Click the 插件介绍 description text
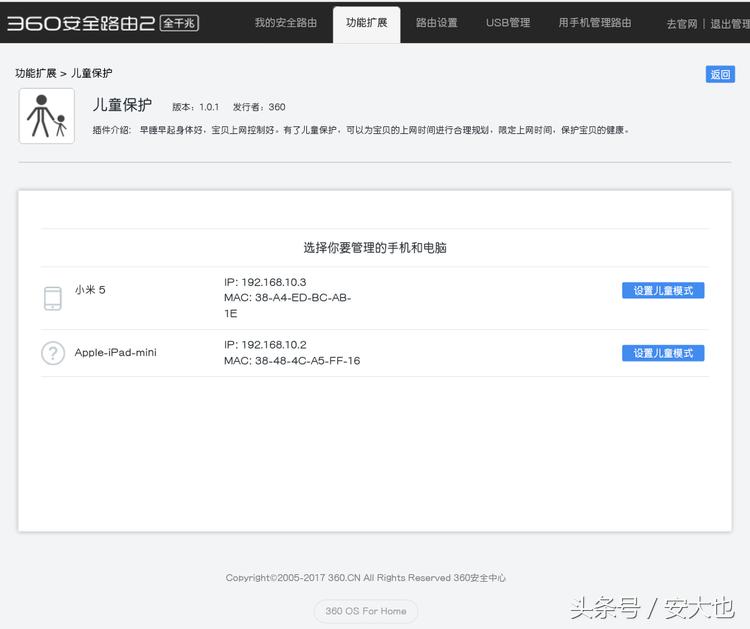This screenshot has height=629, width=750. (x=361, y=130)
